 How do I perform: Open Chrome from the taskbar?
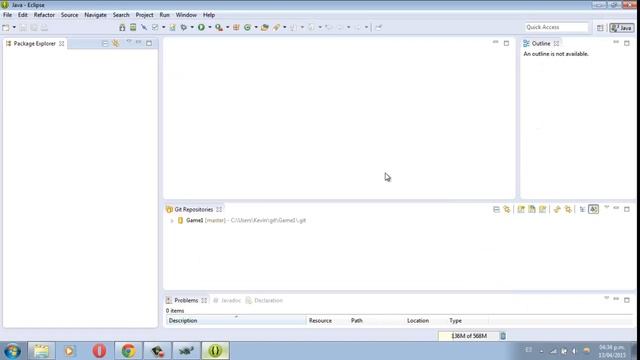128,351
